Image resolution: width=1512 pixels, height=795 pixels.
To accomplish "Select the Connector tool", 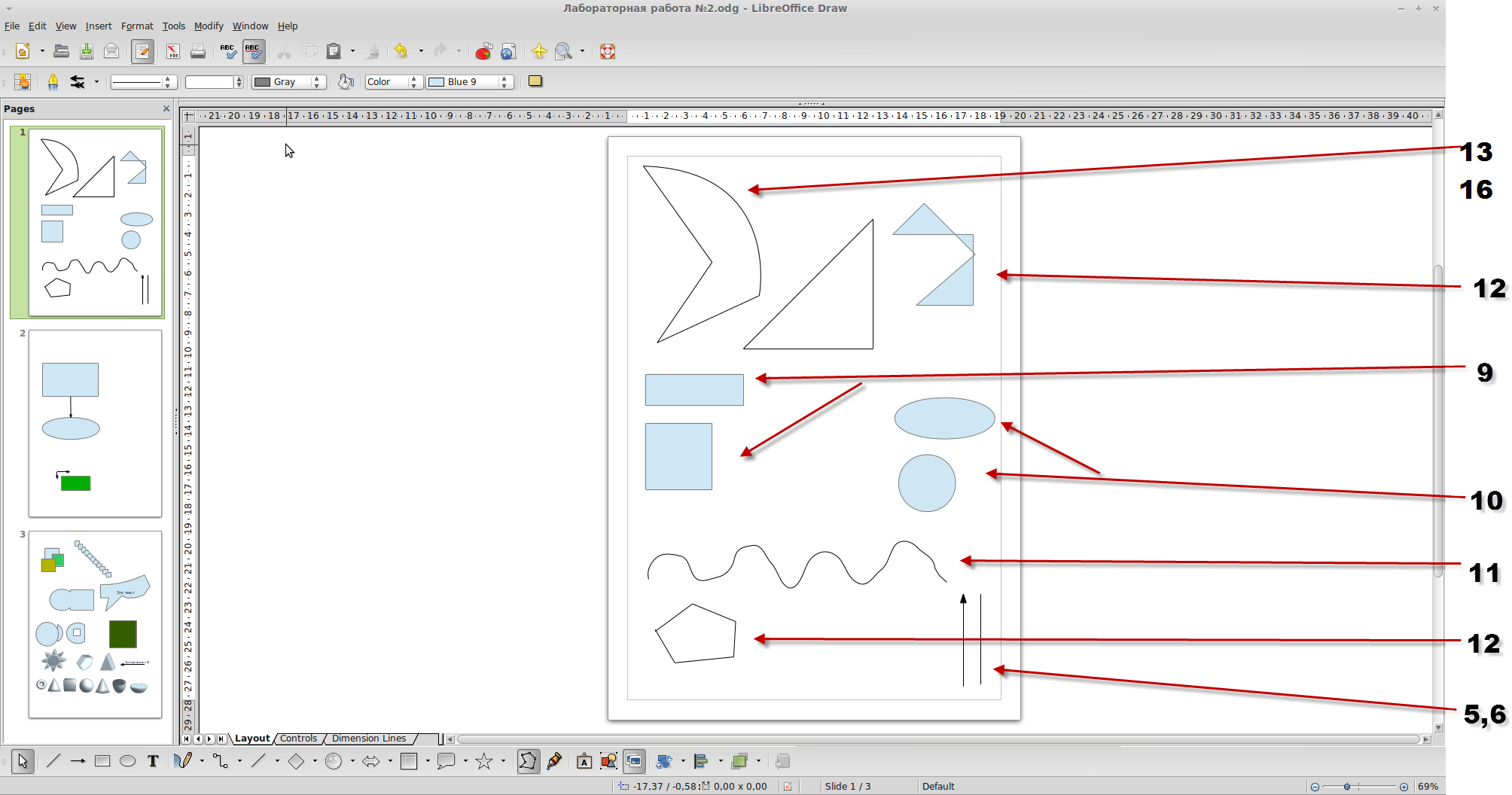I will [221, 761].
